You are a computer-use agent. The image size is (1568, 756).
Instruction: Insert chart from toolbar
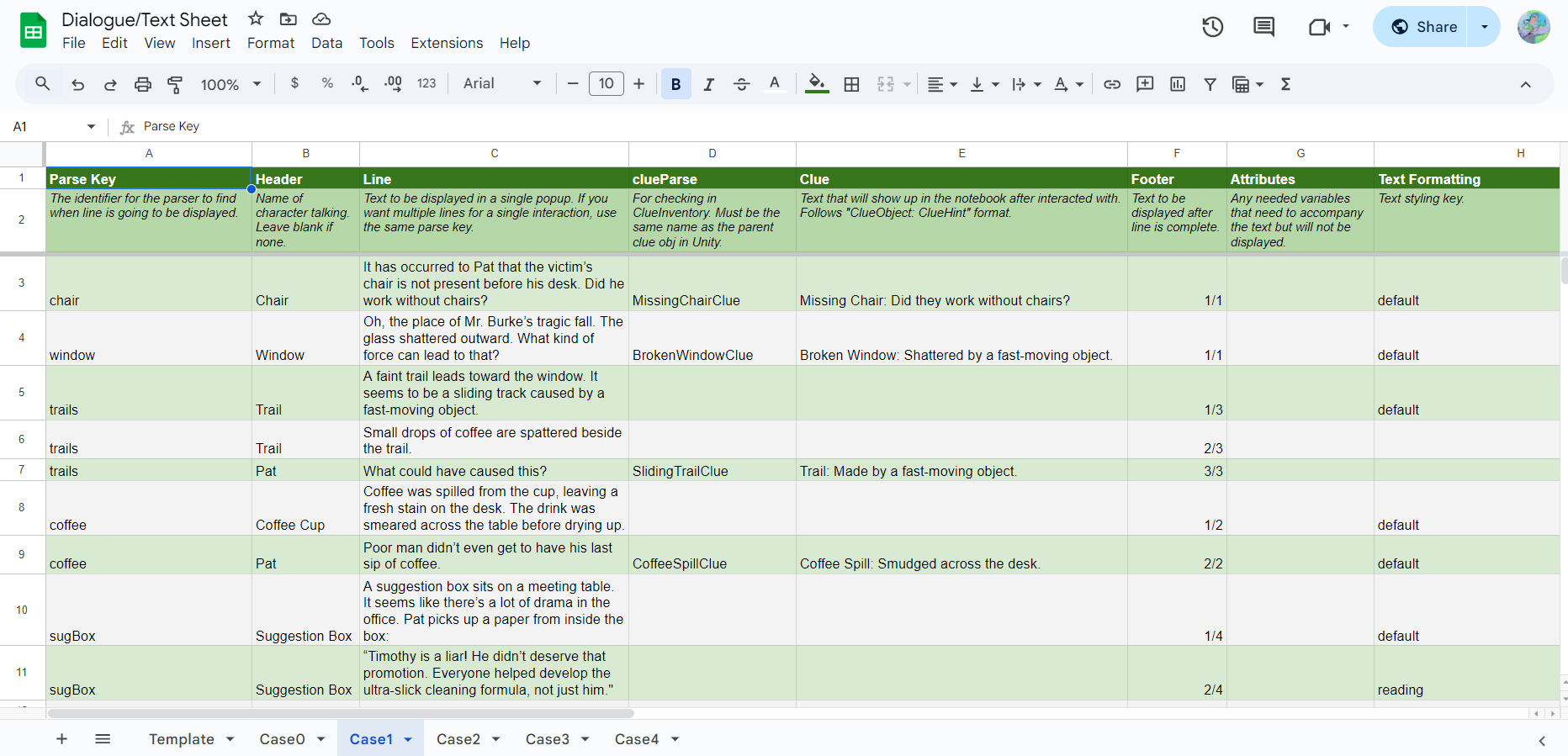click(x=1178, y=84)
